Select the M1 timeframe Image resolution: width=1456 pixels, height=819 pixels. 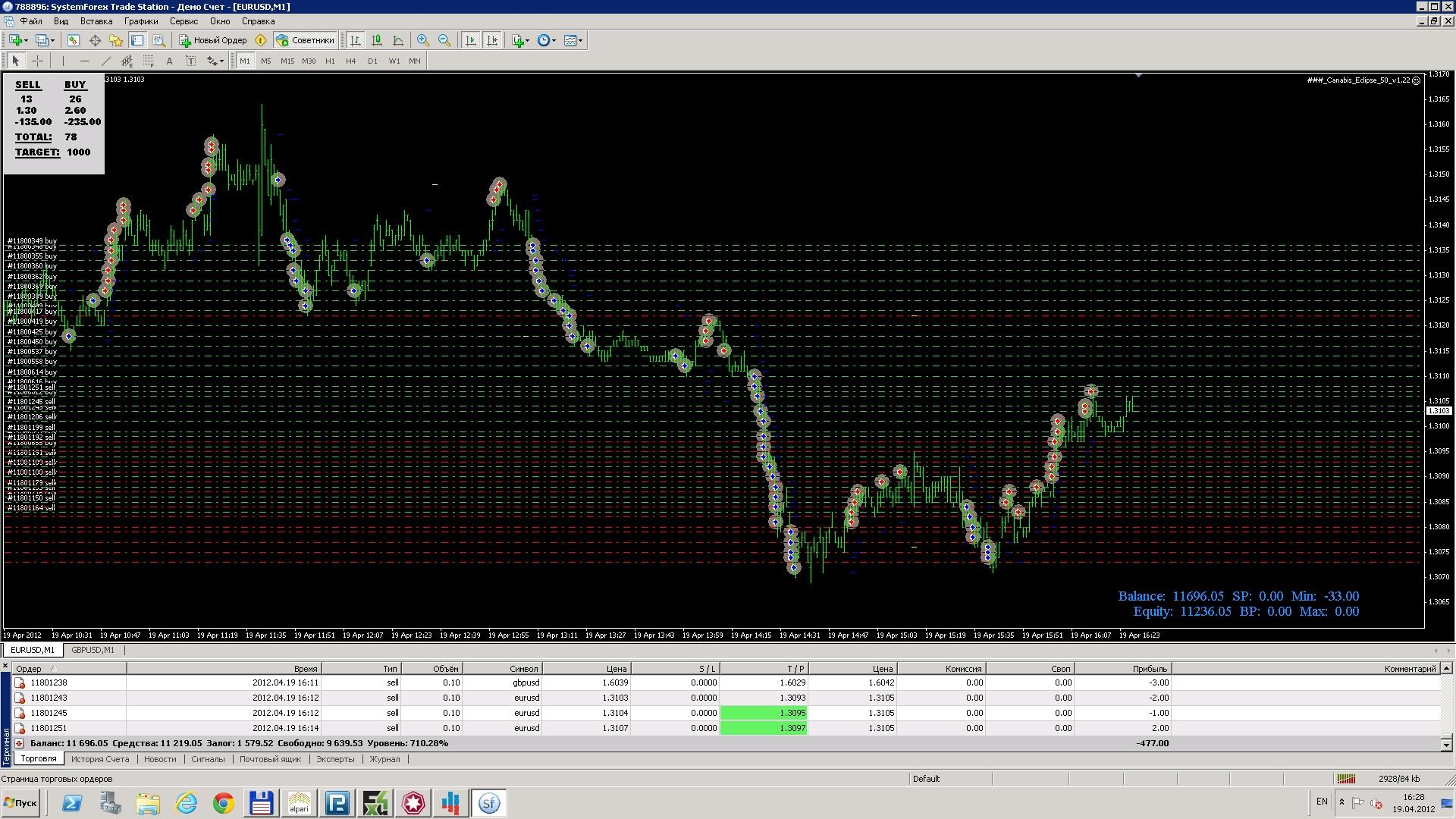(244, 61)
